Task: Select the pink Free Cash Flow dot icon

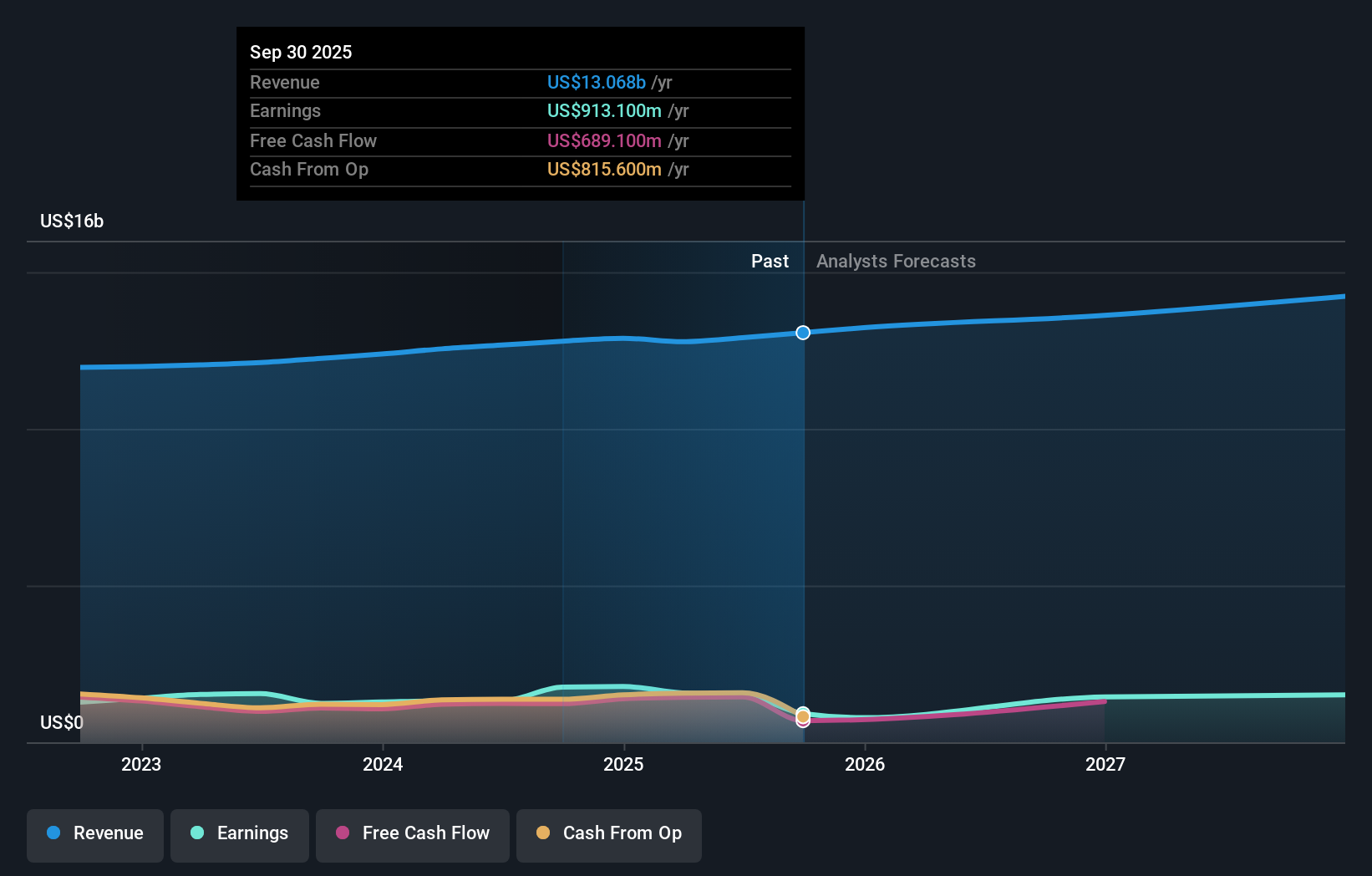Action: click(x=342, y=833)
